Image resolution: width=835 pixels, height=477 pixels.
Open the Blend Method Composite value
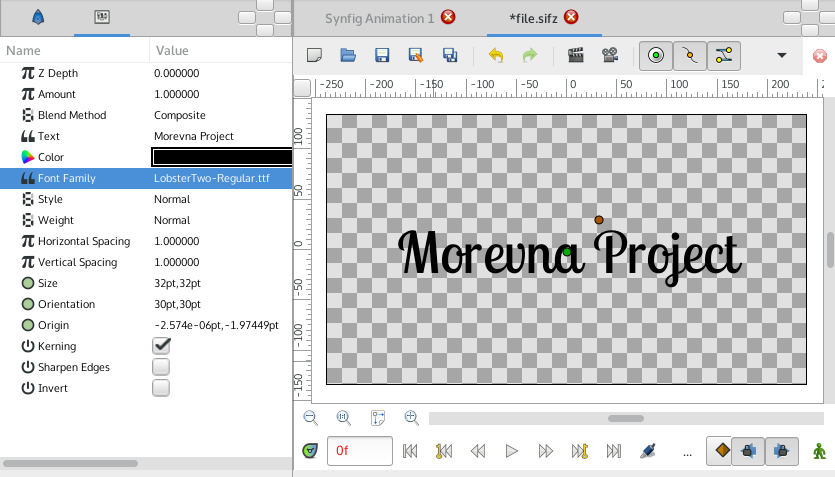tap(179, 115)
